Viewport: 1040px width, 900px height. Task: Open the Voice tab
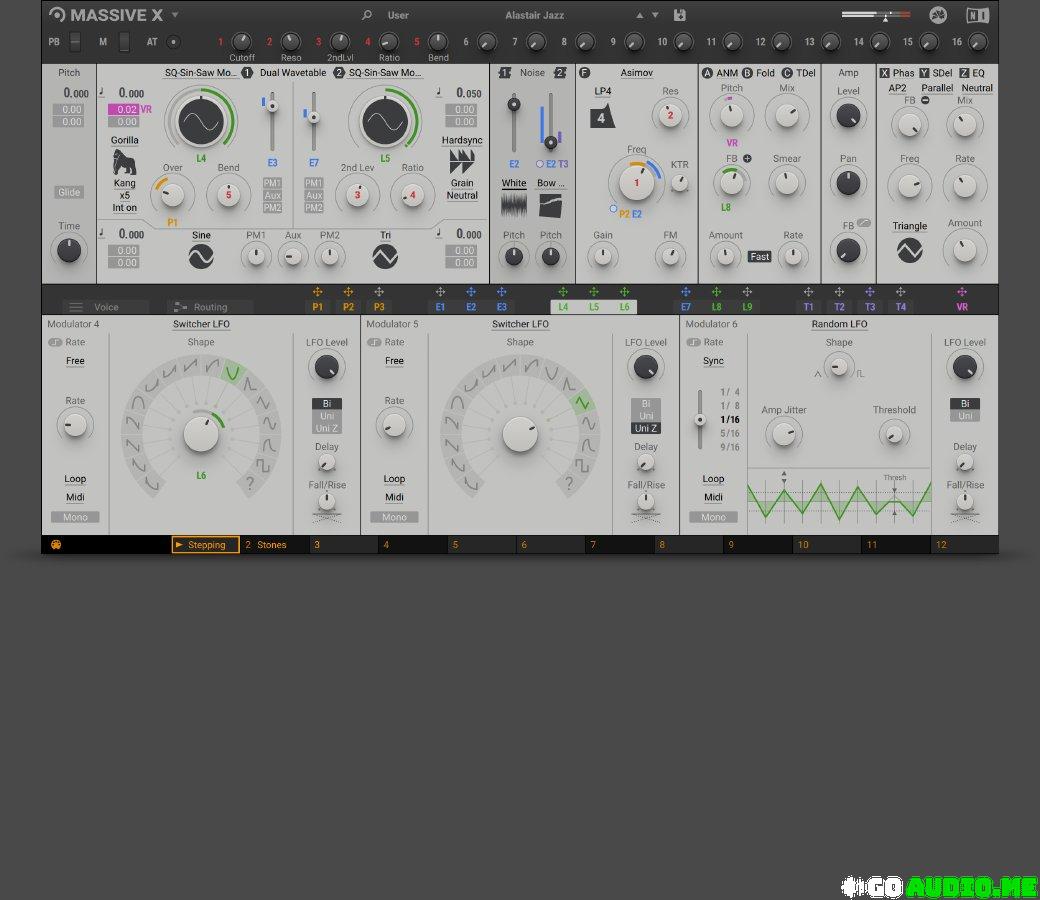tap(106, 307)
